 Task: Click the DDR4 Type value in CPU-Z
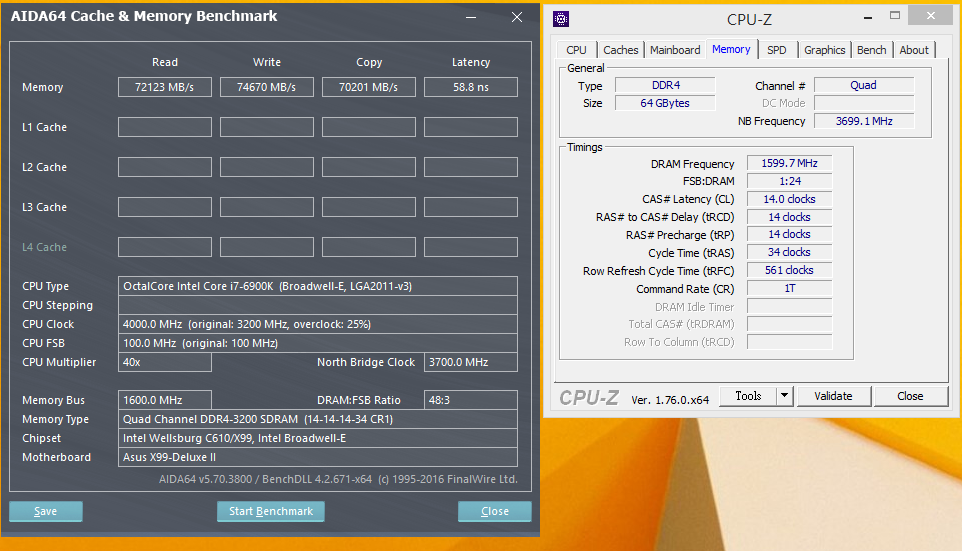[665, 85]
